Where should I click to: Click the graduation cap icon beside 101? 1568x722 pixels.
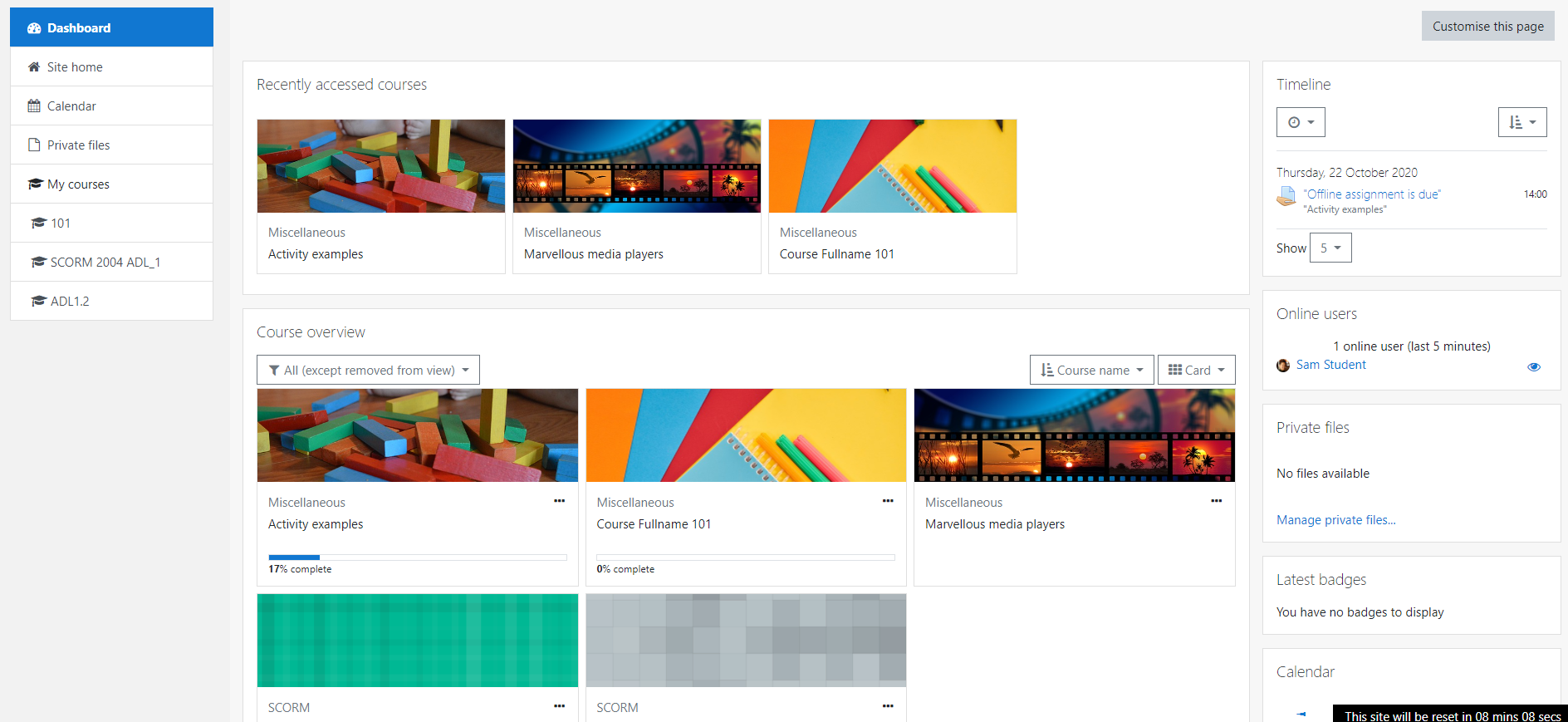38,223
